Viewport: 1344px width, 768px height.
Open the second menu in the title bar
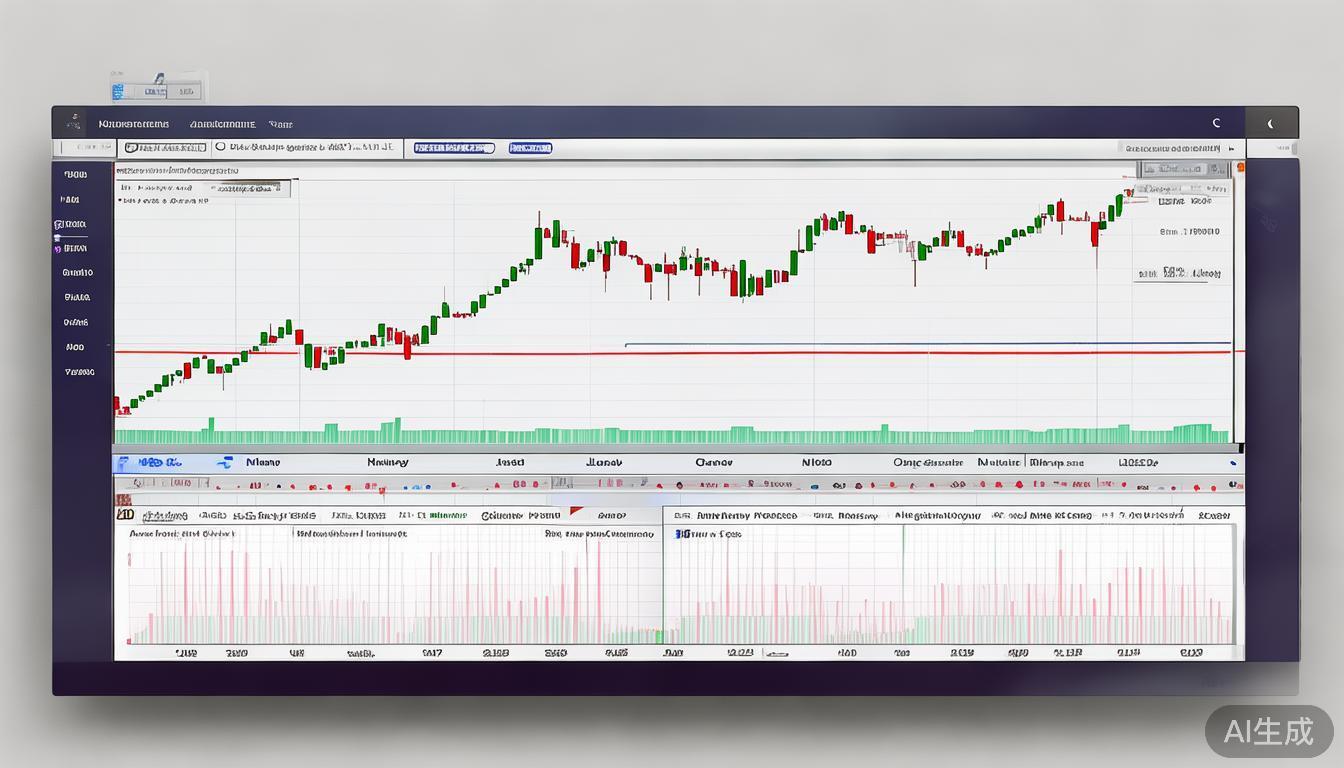click(x=222, y=124)
